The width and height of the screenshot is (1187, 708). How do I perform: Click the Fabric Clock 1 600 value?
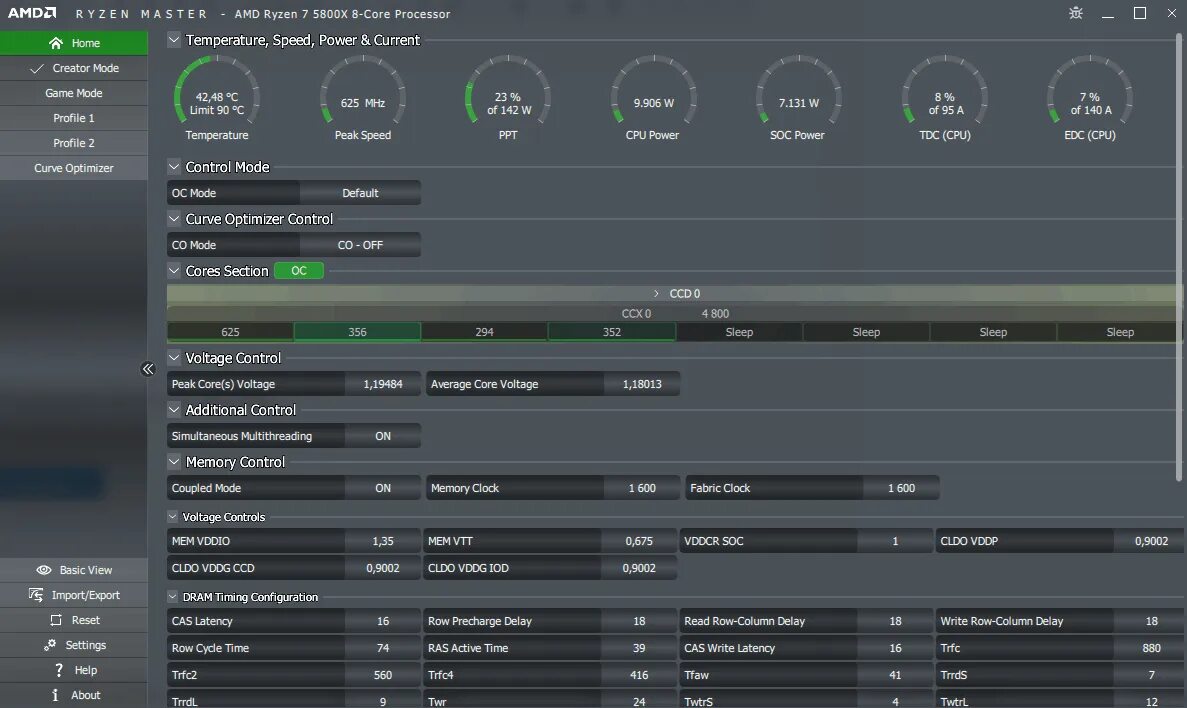(901, 488)
